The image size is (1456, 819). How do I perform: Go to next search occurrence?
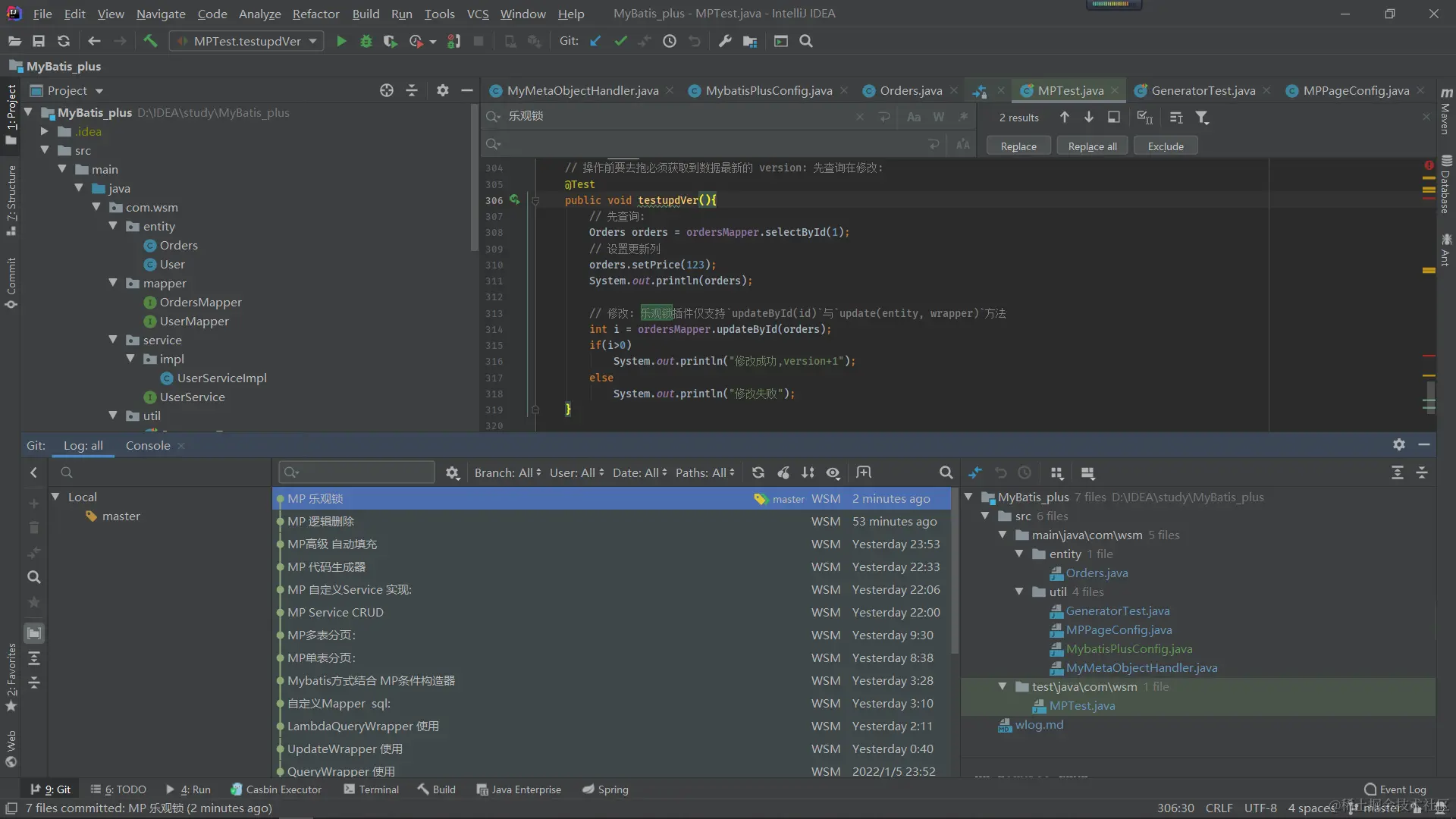[x=1089, y=118]
